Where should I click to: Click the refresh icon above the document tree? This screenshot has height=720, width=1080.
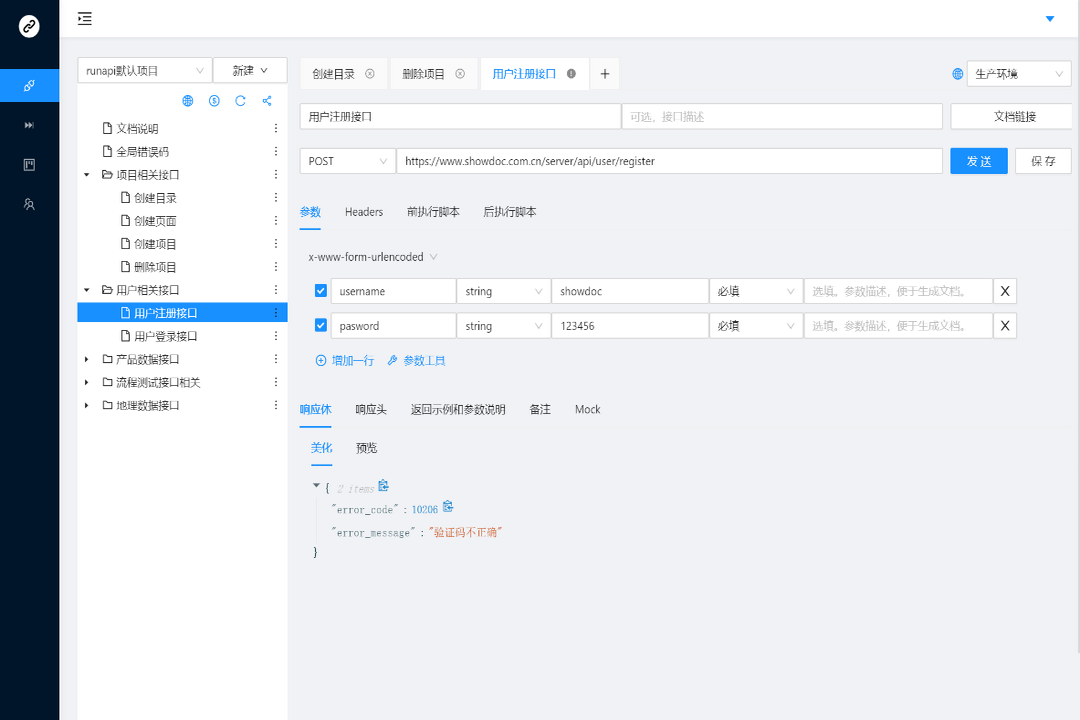tap(240, 101)
